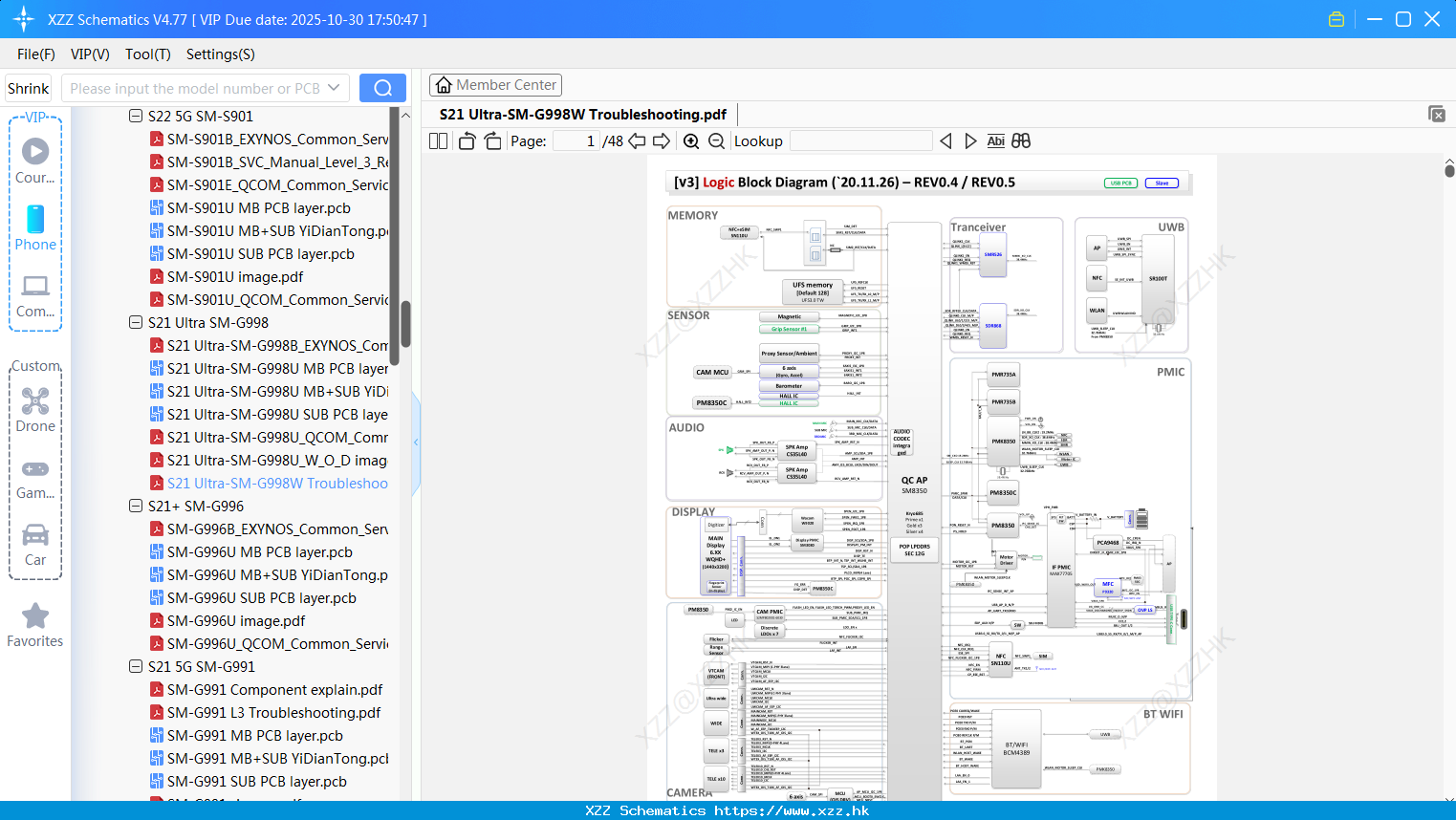
Task: Open Member Center
Action: pyautogui.click(x=495, y=85)
